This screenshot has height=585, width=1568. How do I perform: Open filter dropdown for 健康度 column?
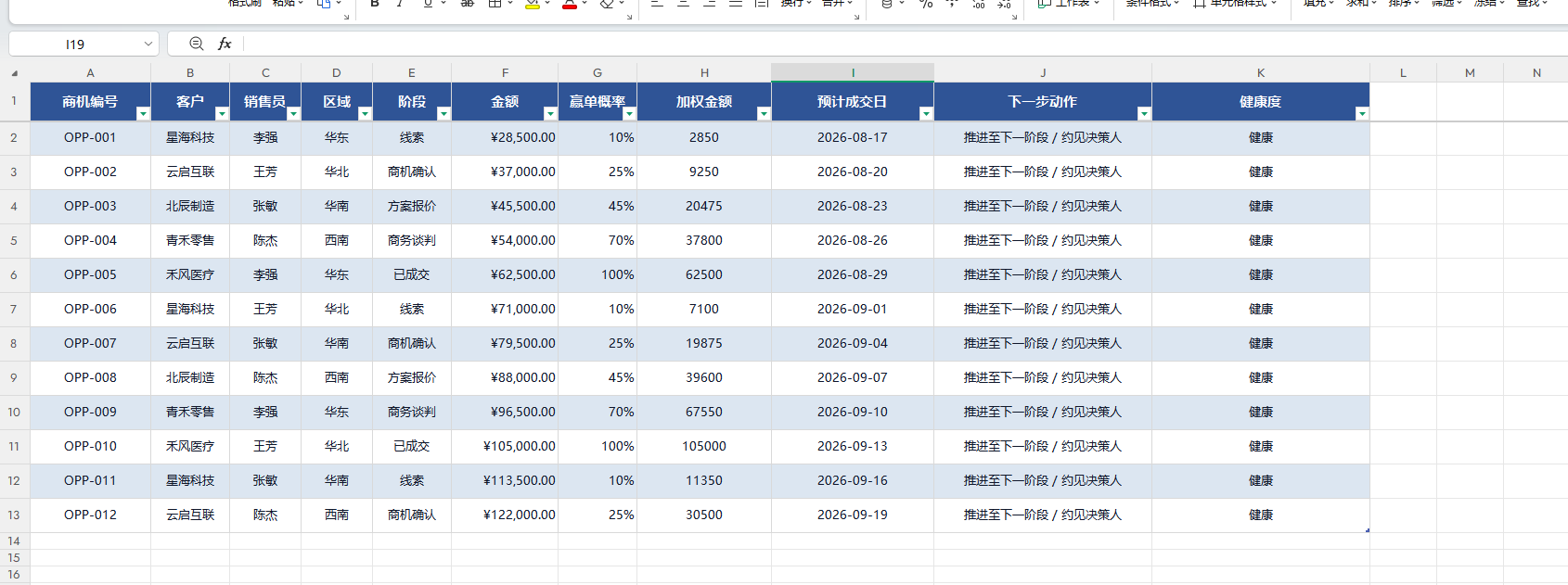[1362, 113]
